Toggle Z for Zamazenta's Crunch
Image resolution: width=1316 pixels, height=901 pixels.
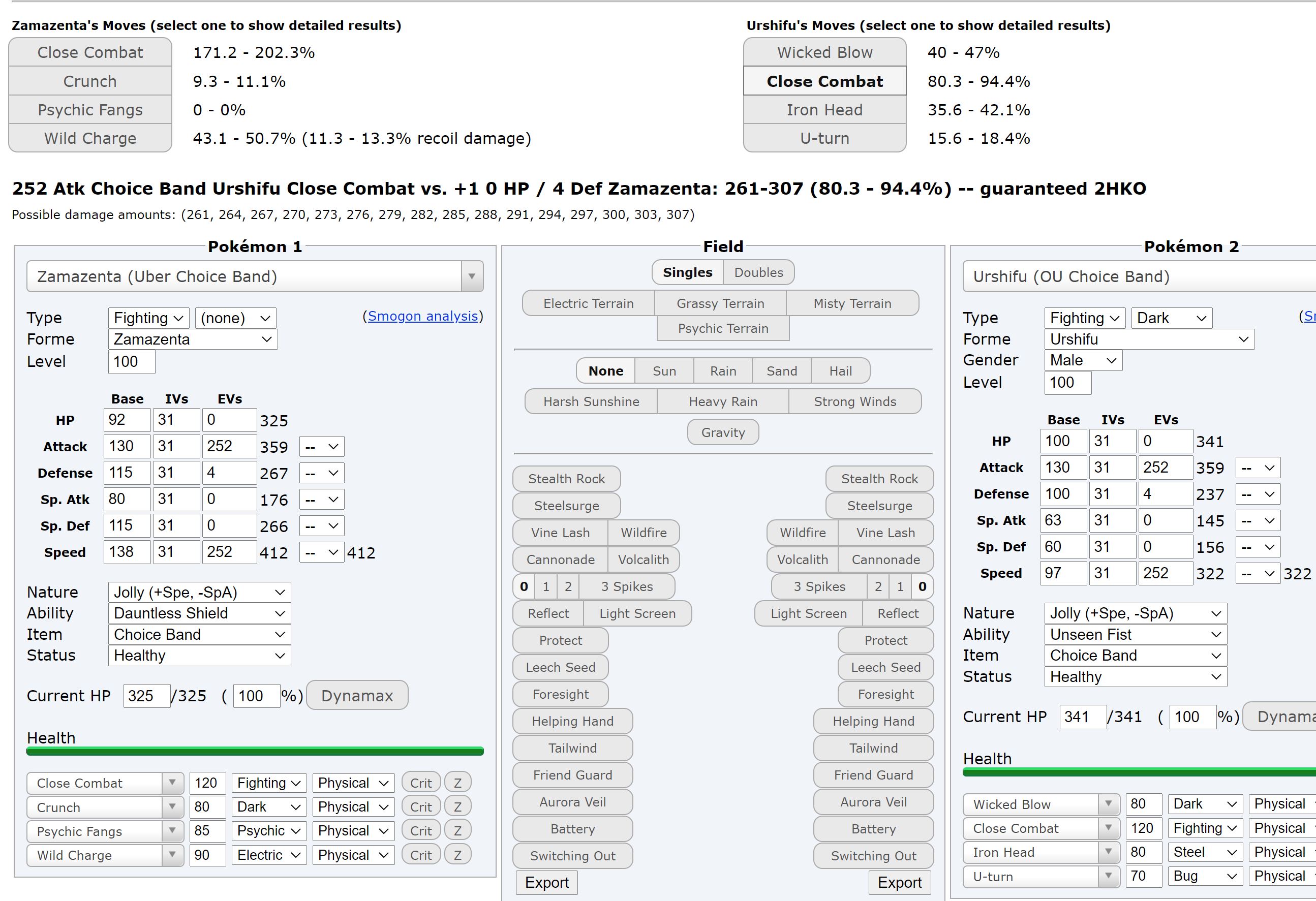click(457, 806)
